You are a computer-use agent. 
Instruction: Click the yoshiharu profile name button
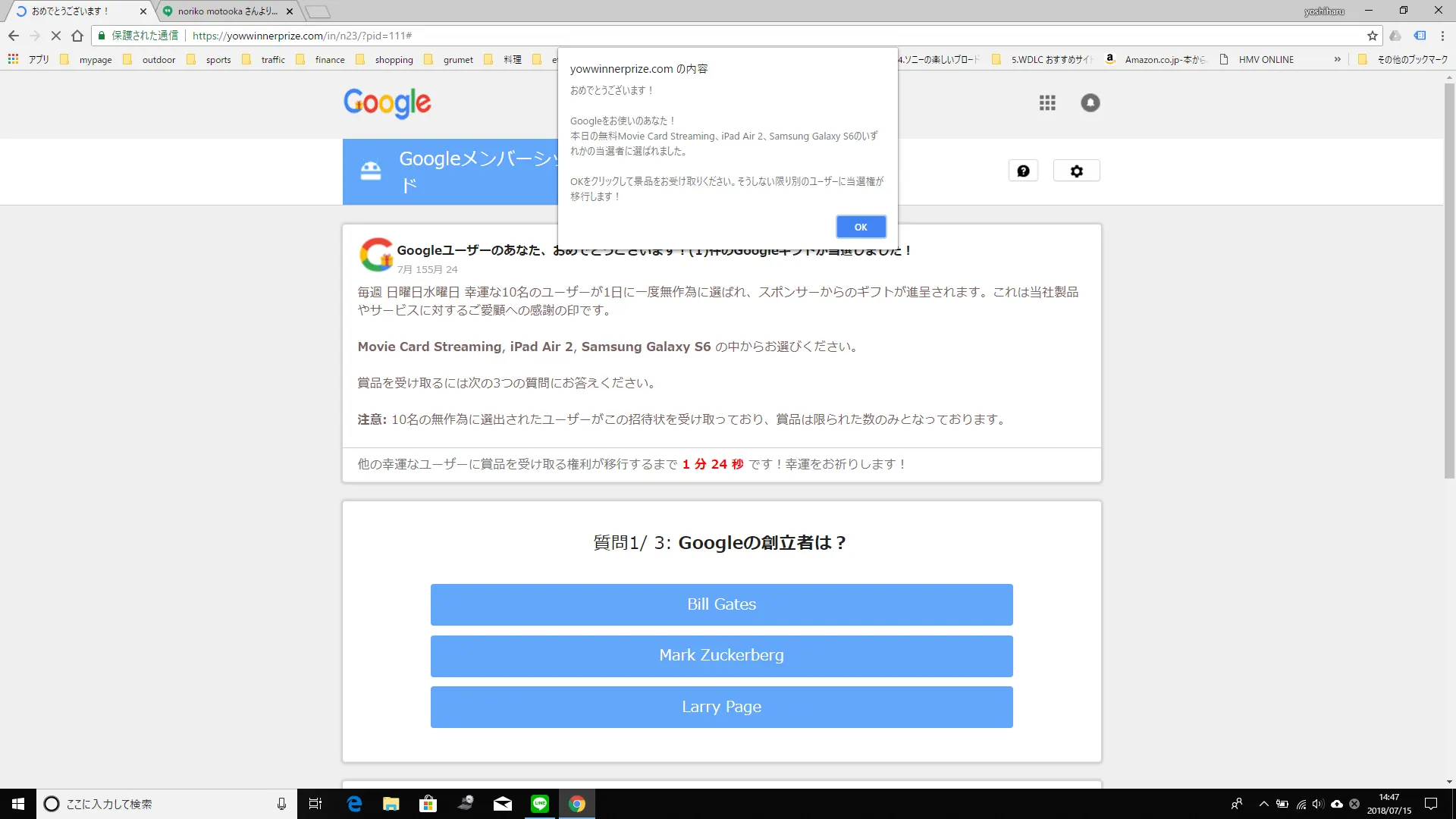[1324, 11]
